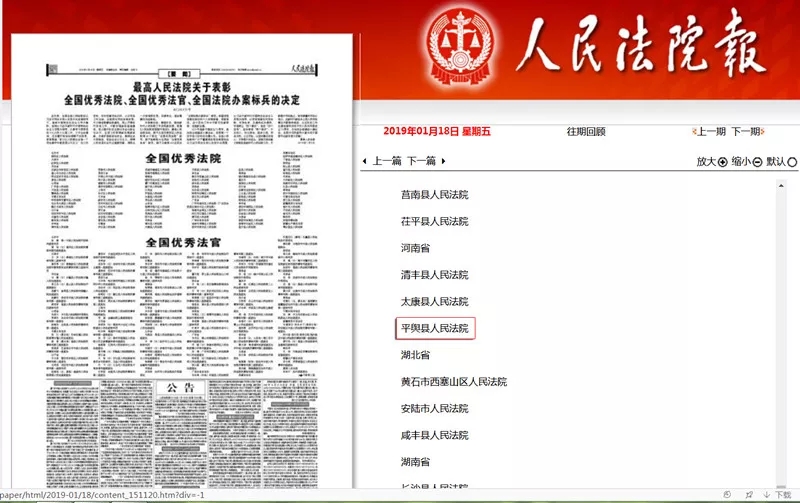Open 下一篇 next article
Screen dimensions: 800x503
click(x=421, y=161)
